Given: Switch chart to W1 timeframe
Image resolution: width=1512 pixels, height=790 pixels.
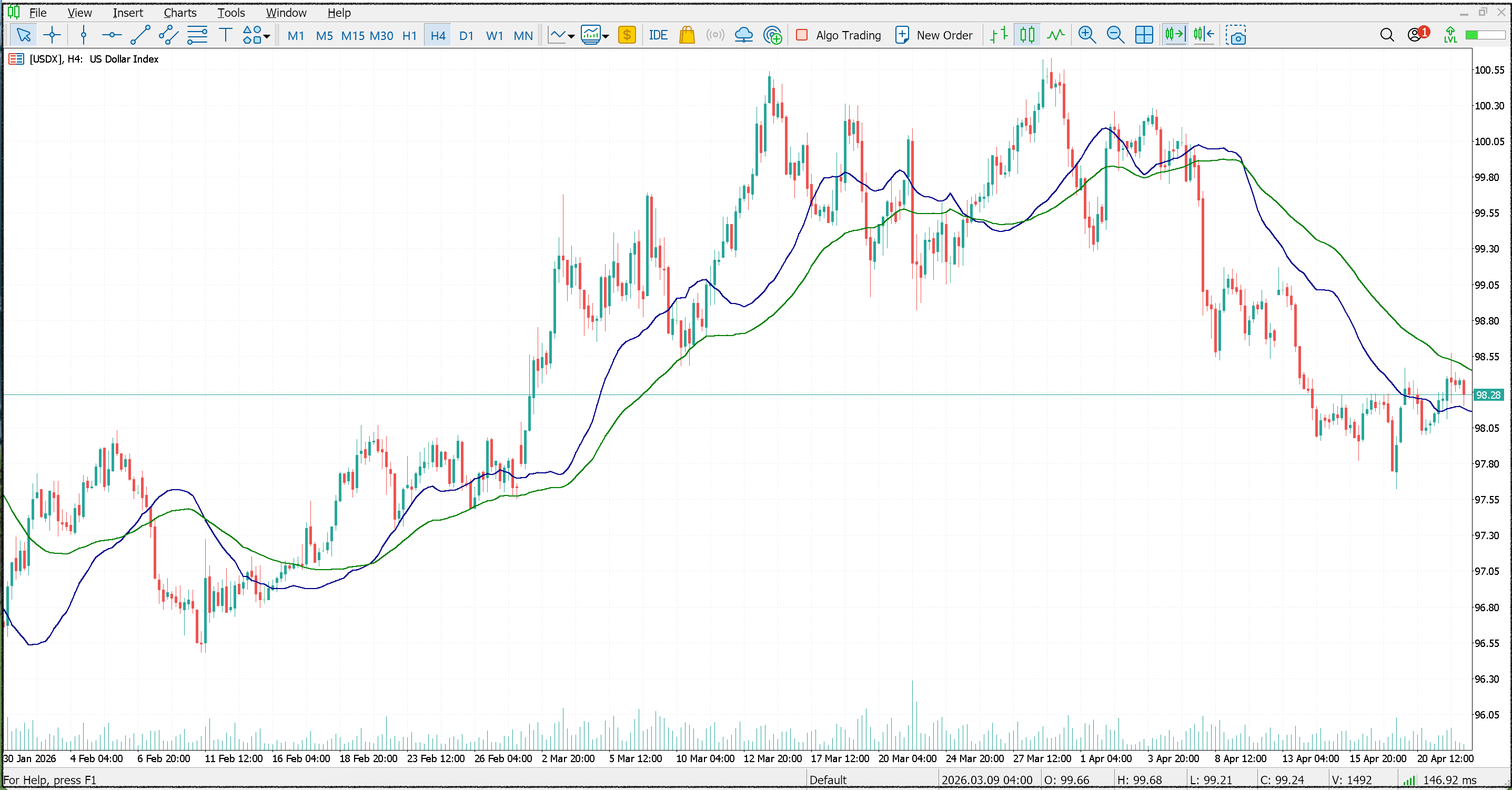Looking at the screenshot, I should tap(494, 36).
